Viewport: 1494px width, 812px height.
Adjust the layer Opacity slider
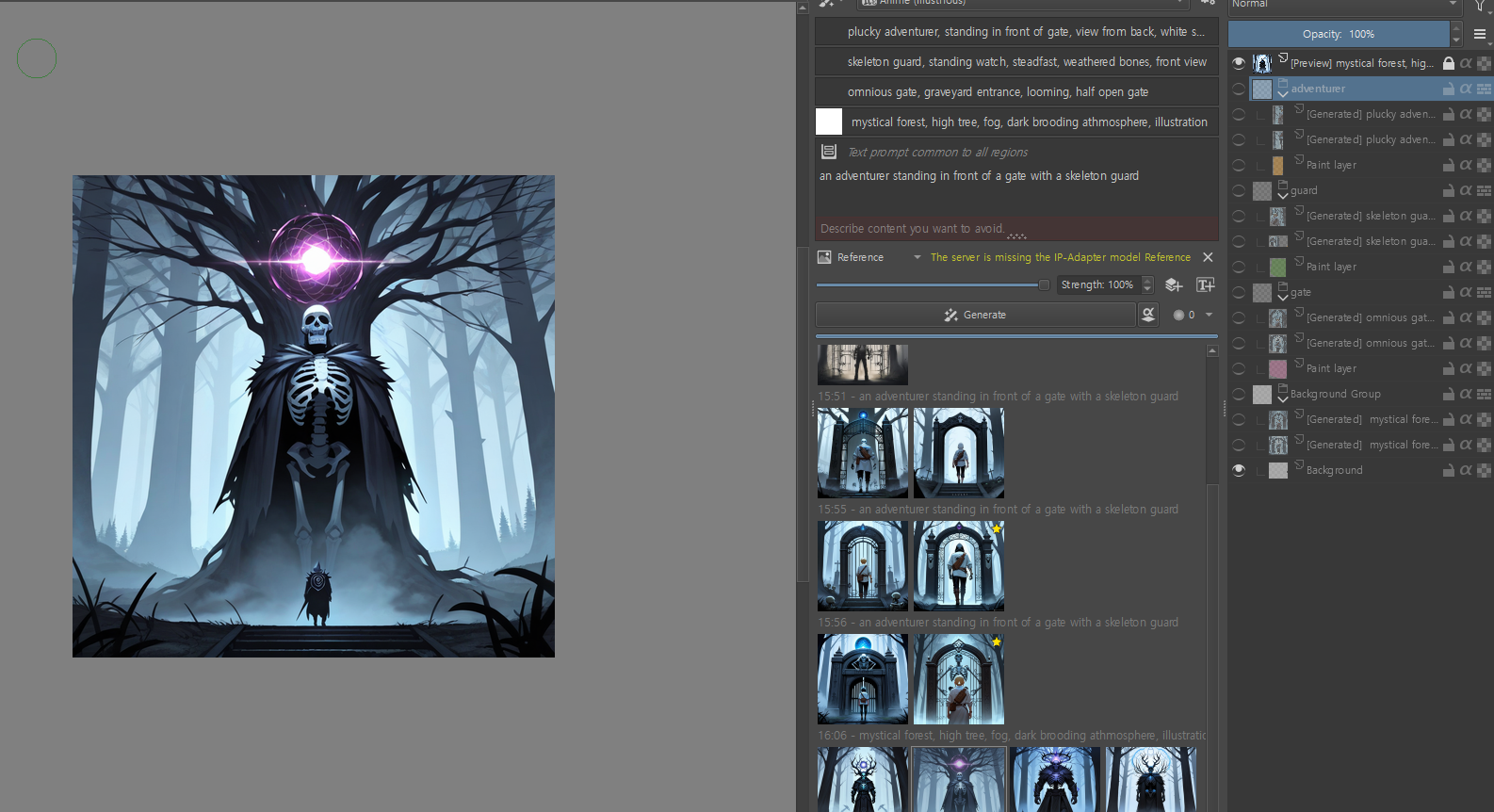1338,34
